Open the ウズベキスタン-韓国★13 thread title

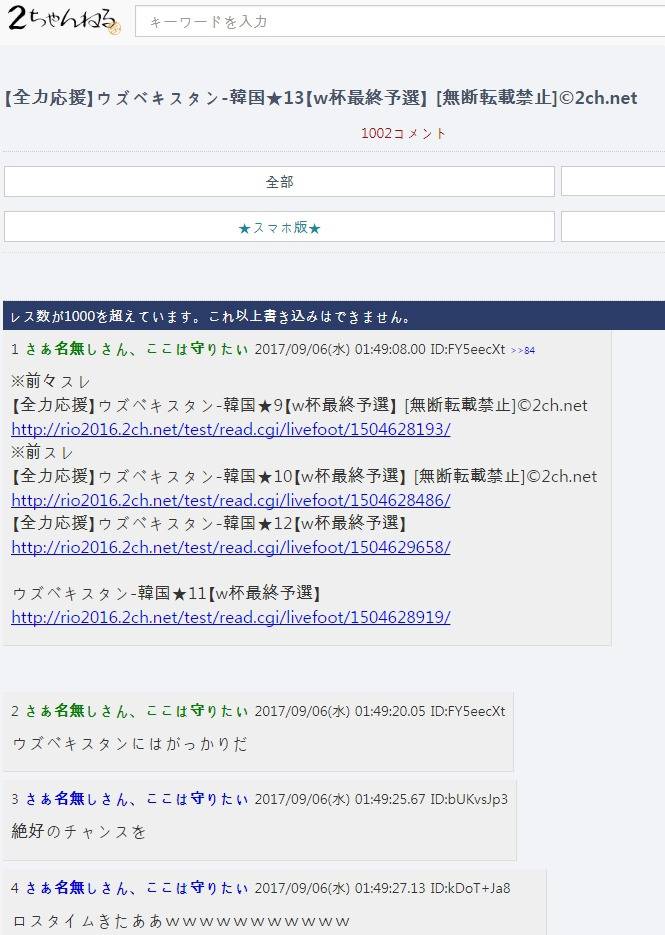pyautogui.click(x=320, y=98)
